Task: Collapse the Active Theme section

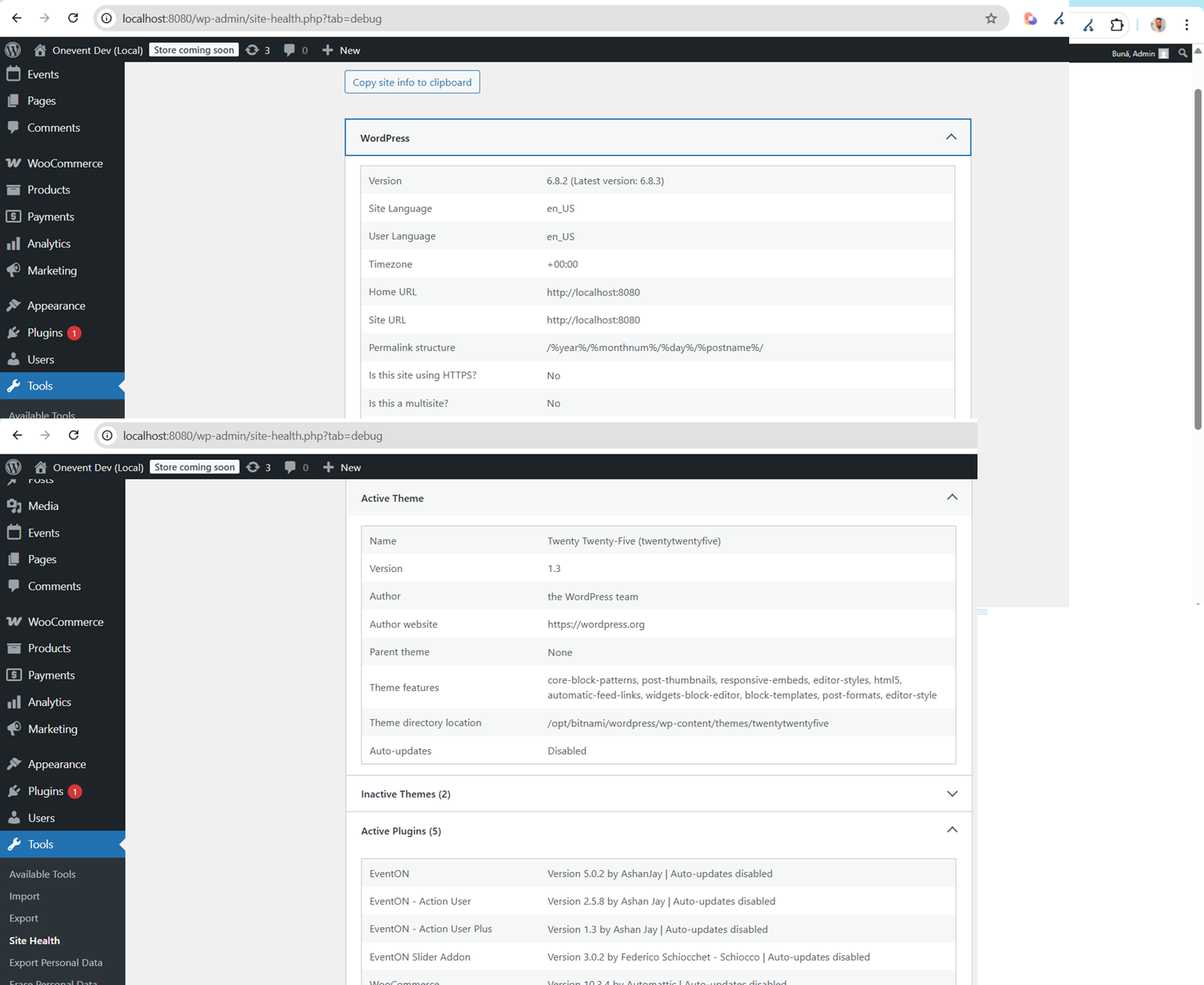Action: [952, 498]
